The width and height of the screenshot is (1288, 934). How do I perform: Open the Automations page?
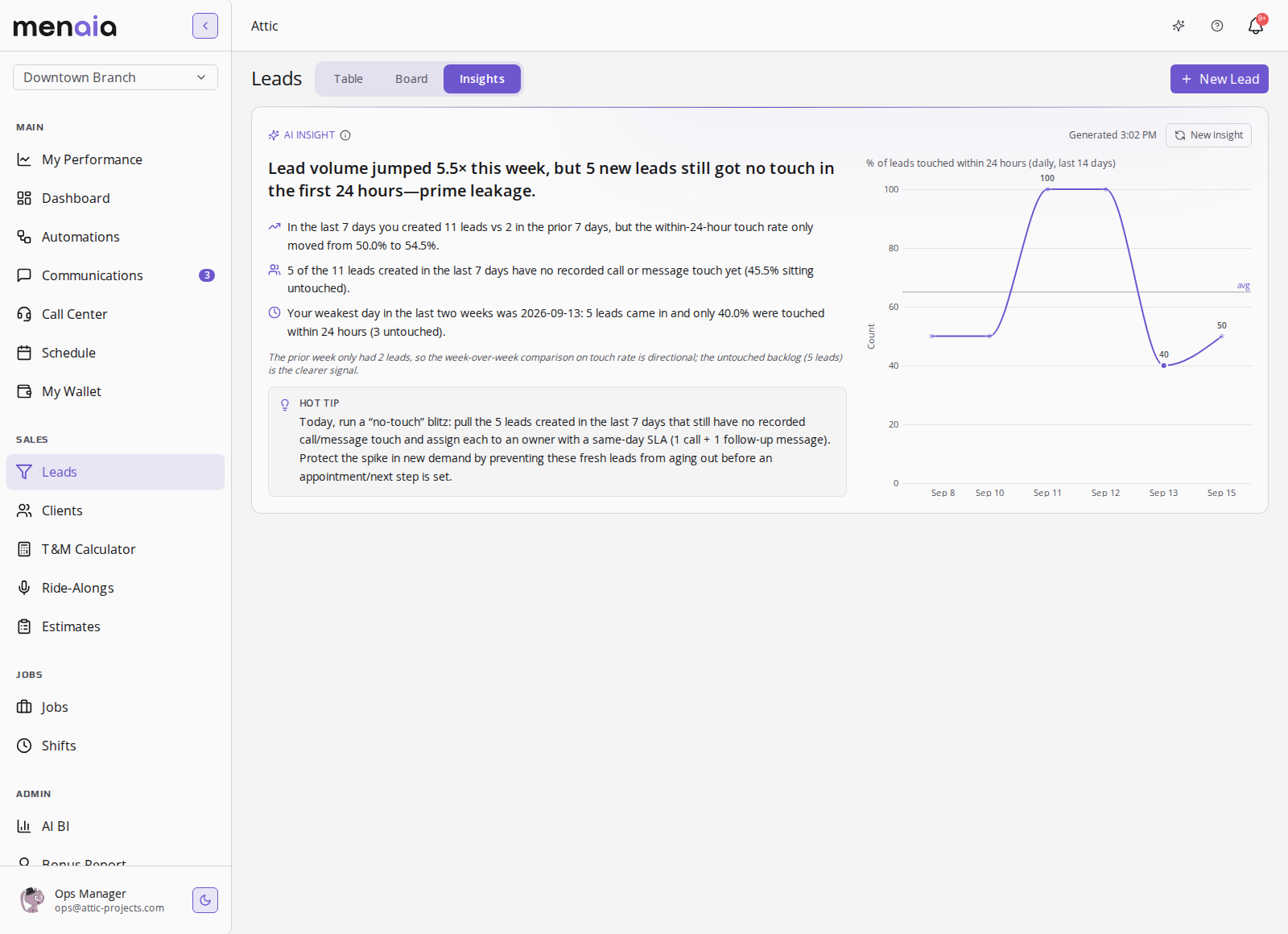[x=115, y=237]
